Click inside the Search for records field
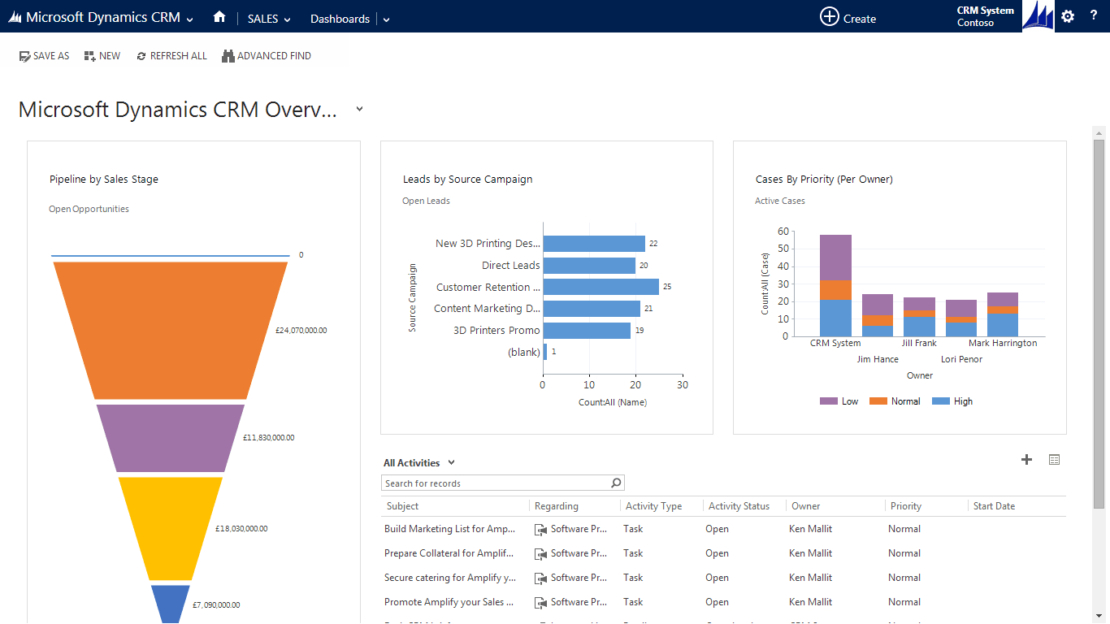The image size is (1110, 624). pos(480,481)
